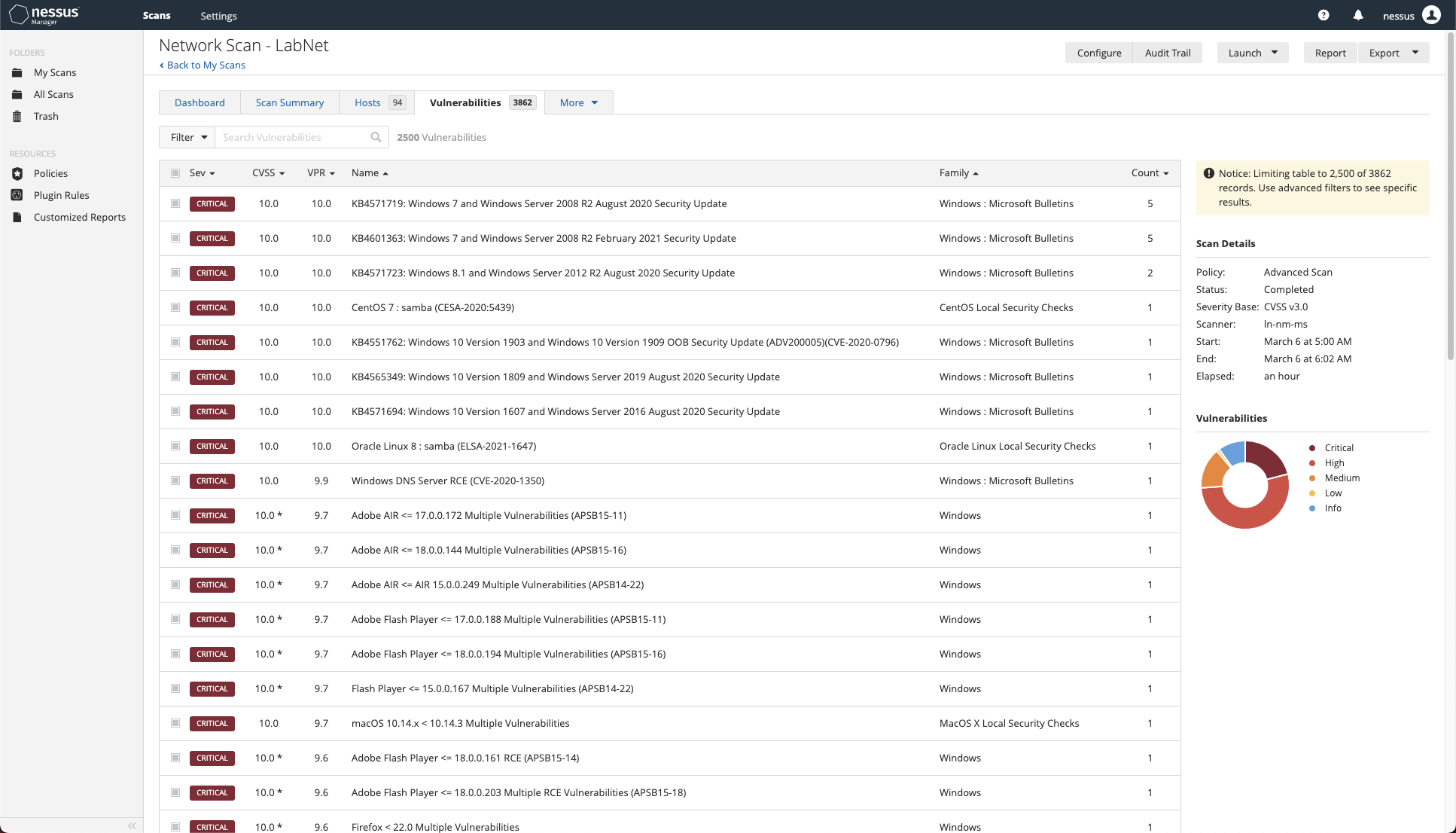Open the Launch dropdown
The height and width of the screenshot is (833, 1456).
coord(1253,53)
